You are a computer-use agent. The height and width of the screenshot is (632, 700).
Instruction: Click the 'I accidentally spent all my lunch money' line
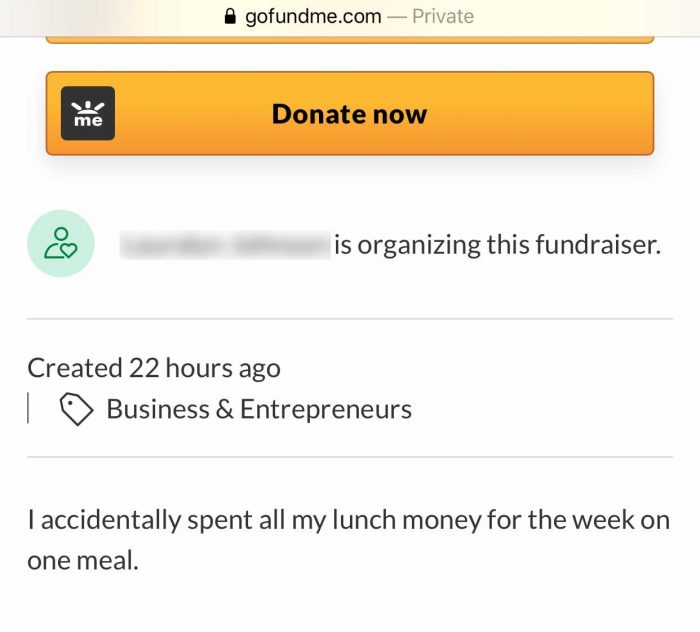[349, 520]
